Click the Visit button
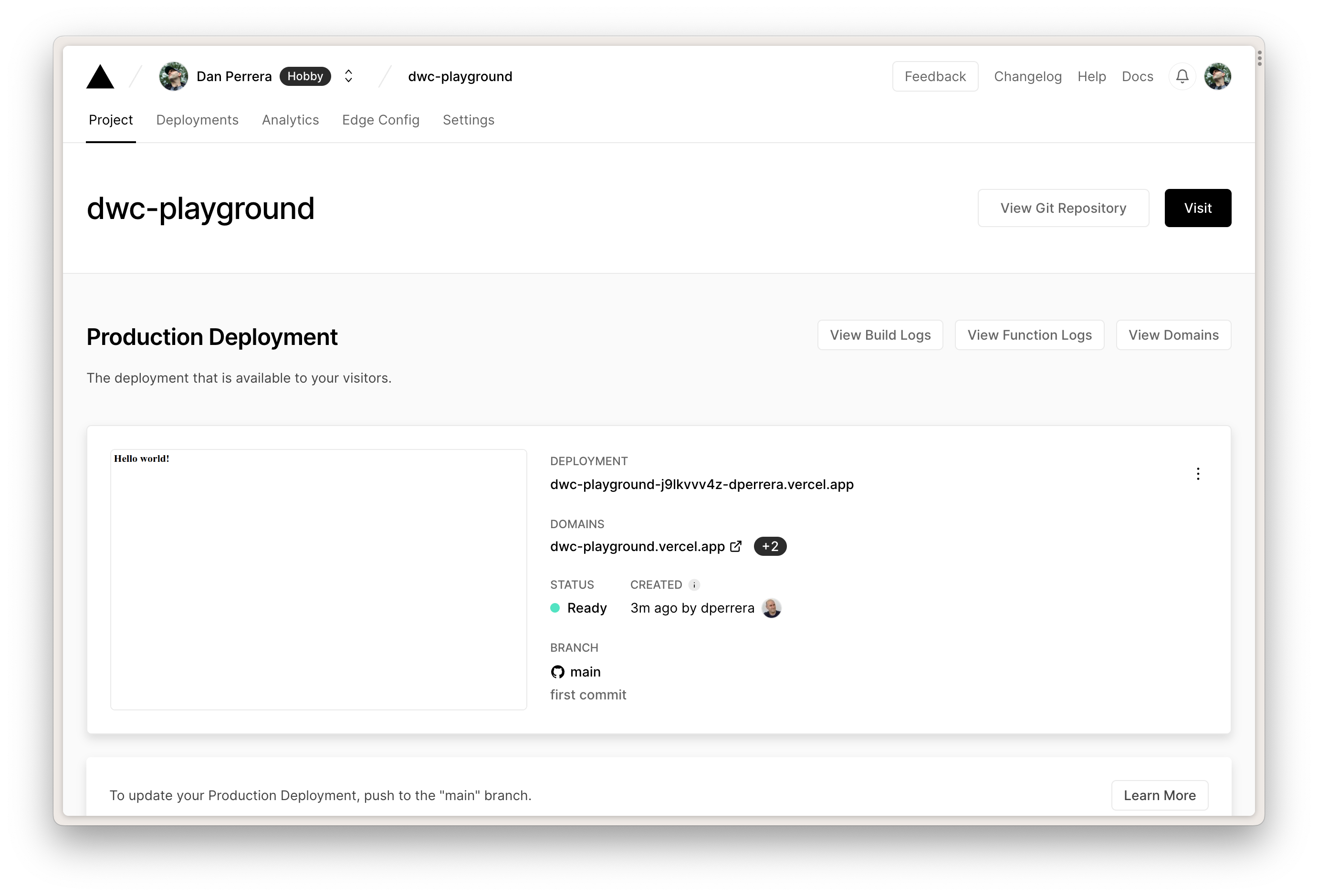The image size is (1318, 896). tap(1197, 208)
